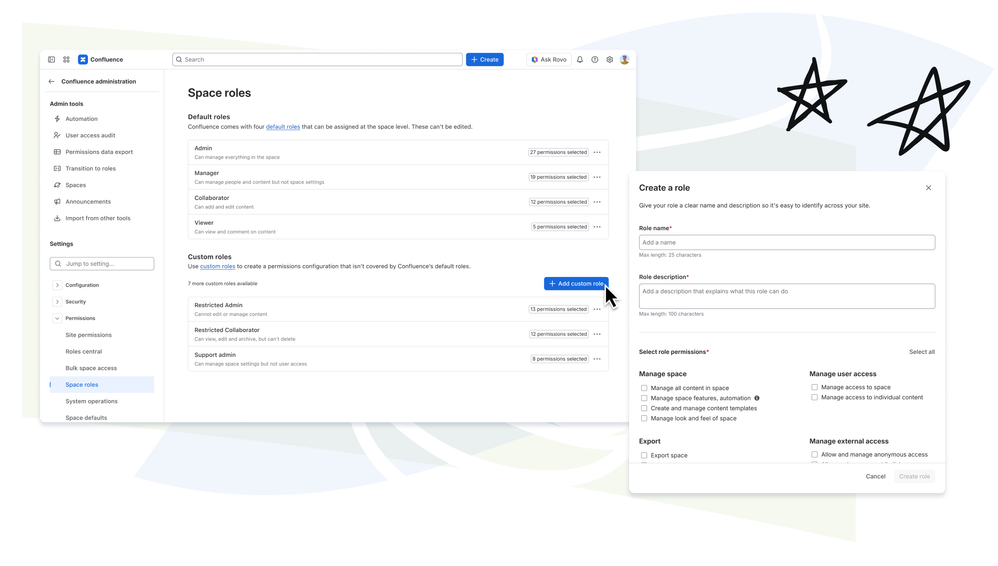Open Automation in Admin tools
The height and width of the screenshot is (566, 998).
(81, 119)
